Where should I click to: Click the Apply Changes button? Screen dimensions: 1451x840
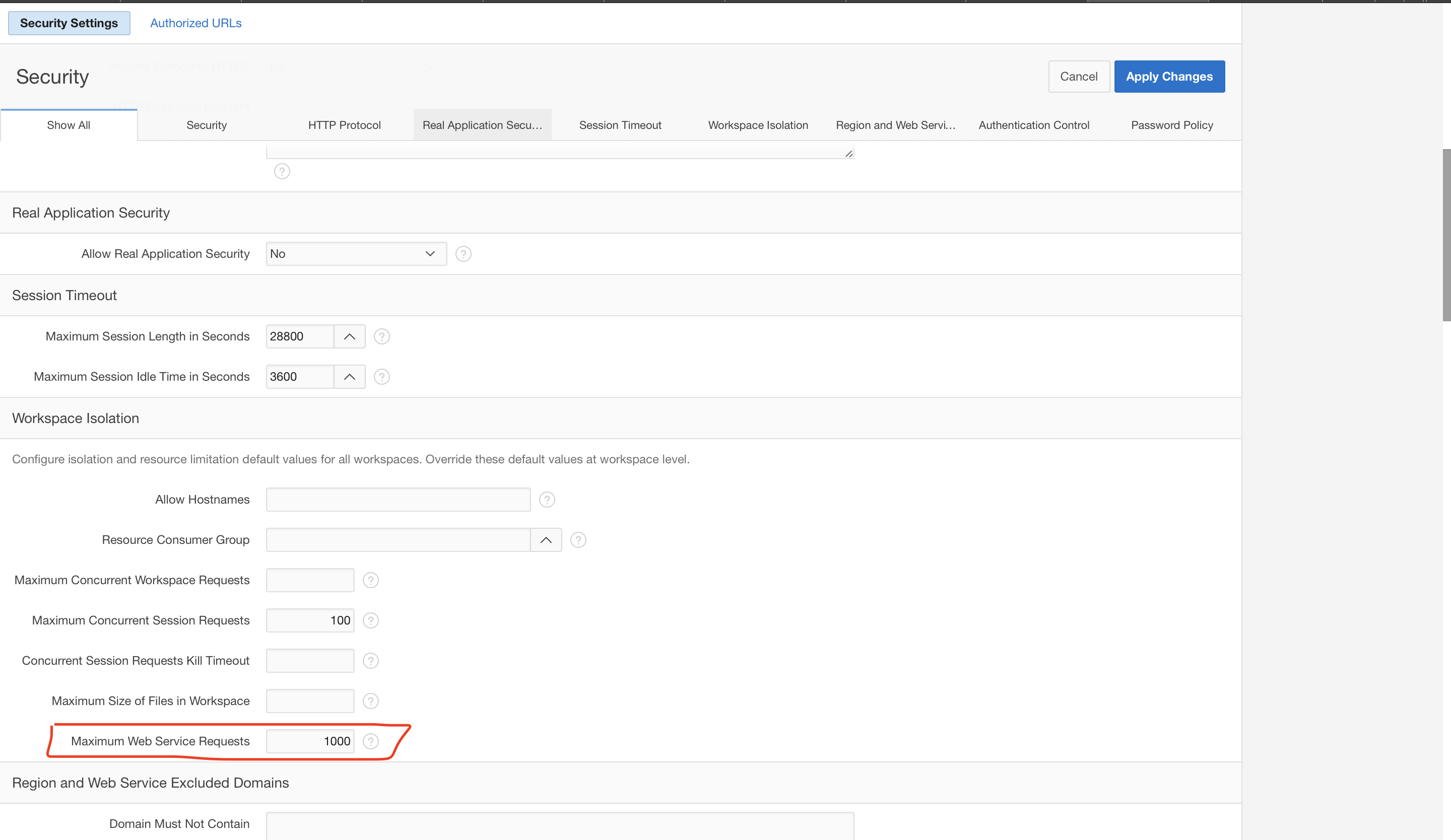coord(1169,77)
